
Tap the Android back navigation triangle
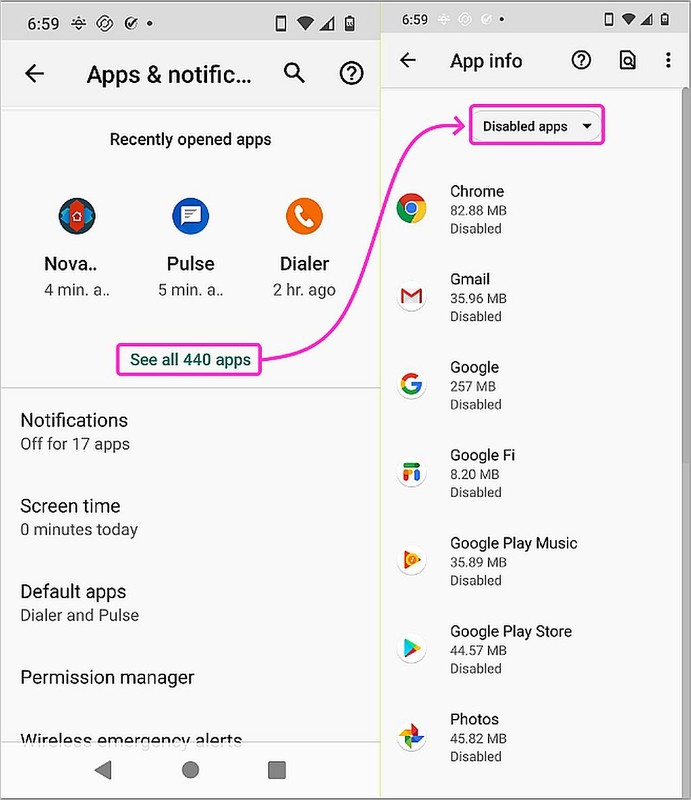(104, 770)
